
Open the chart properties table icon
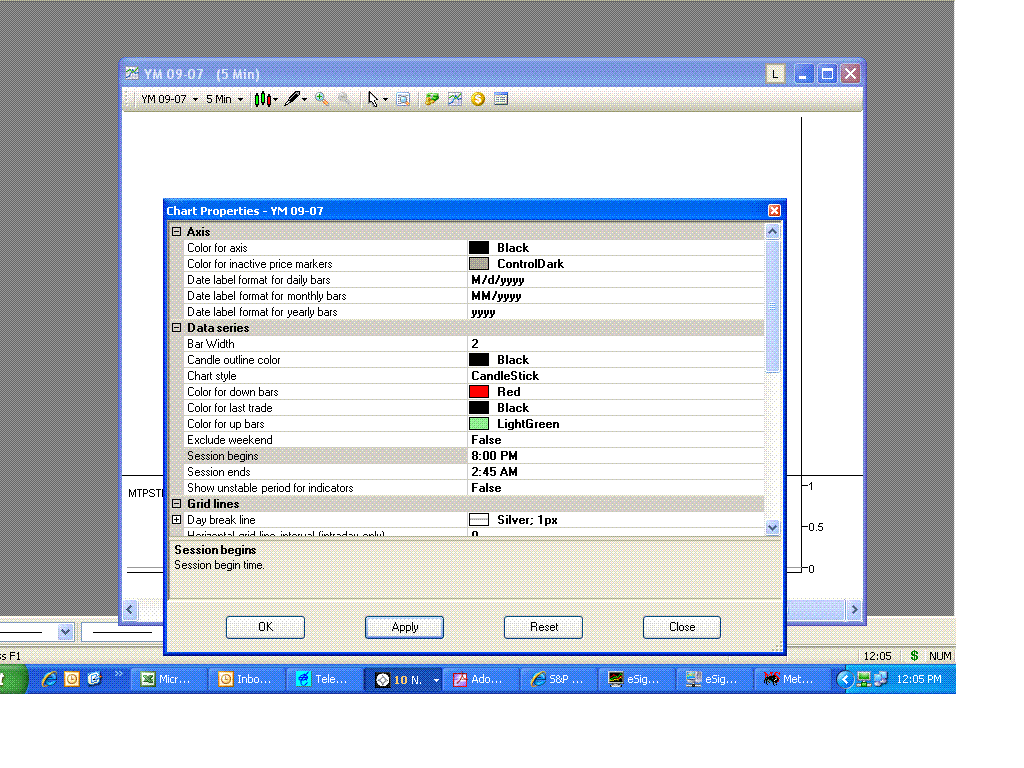[501, 99]
